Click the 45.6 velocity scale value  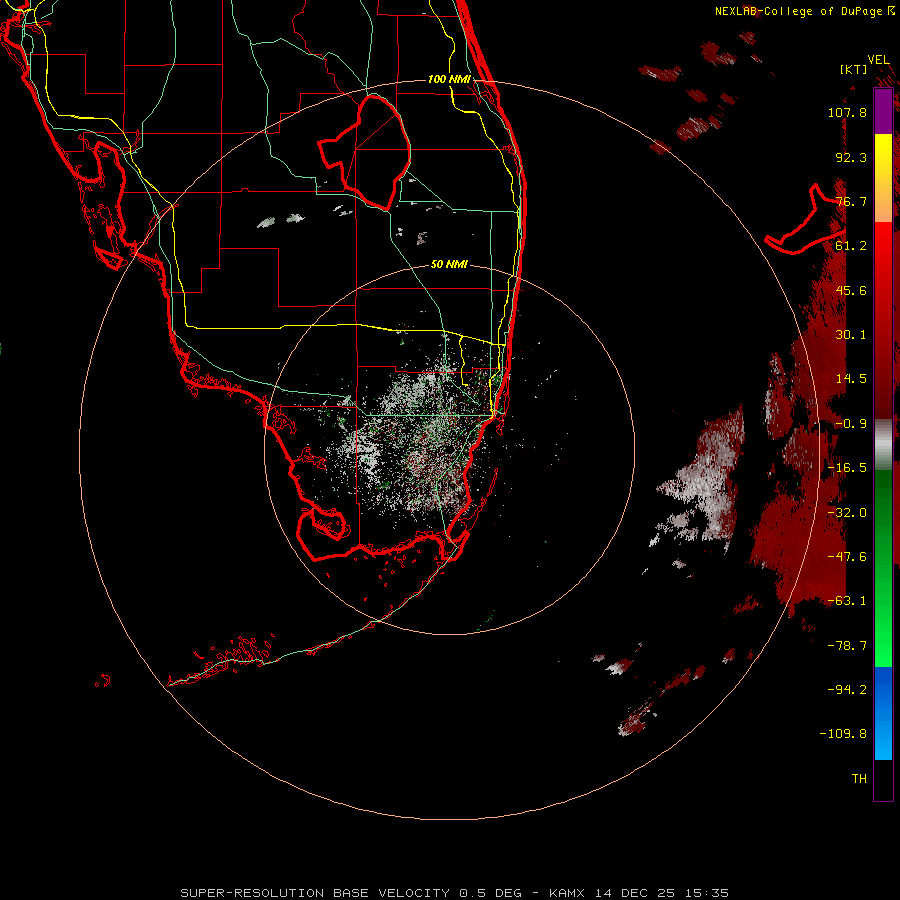click(x=851, y=290)
